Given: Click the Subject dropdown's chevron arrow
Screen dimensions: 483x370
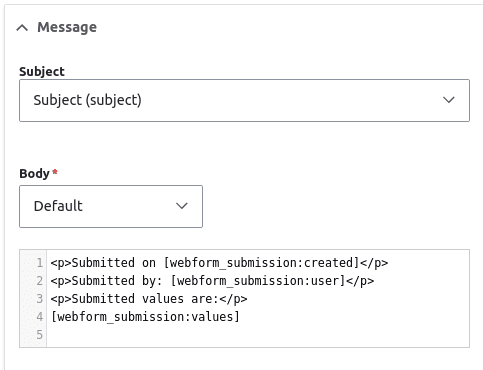Looking at the screenshot, I should 449,100.
